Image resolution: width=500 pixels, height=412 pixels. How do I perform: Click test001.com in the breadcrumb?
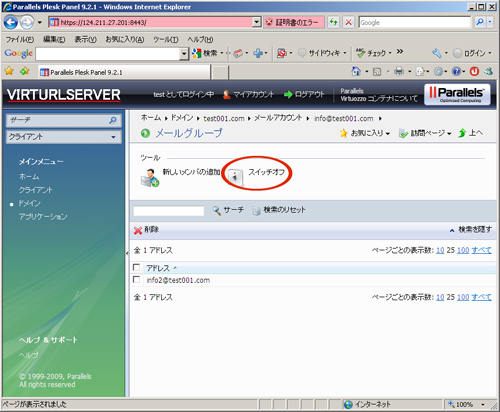point(224,118)
